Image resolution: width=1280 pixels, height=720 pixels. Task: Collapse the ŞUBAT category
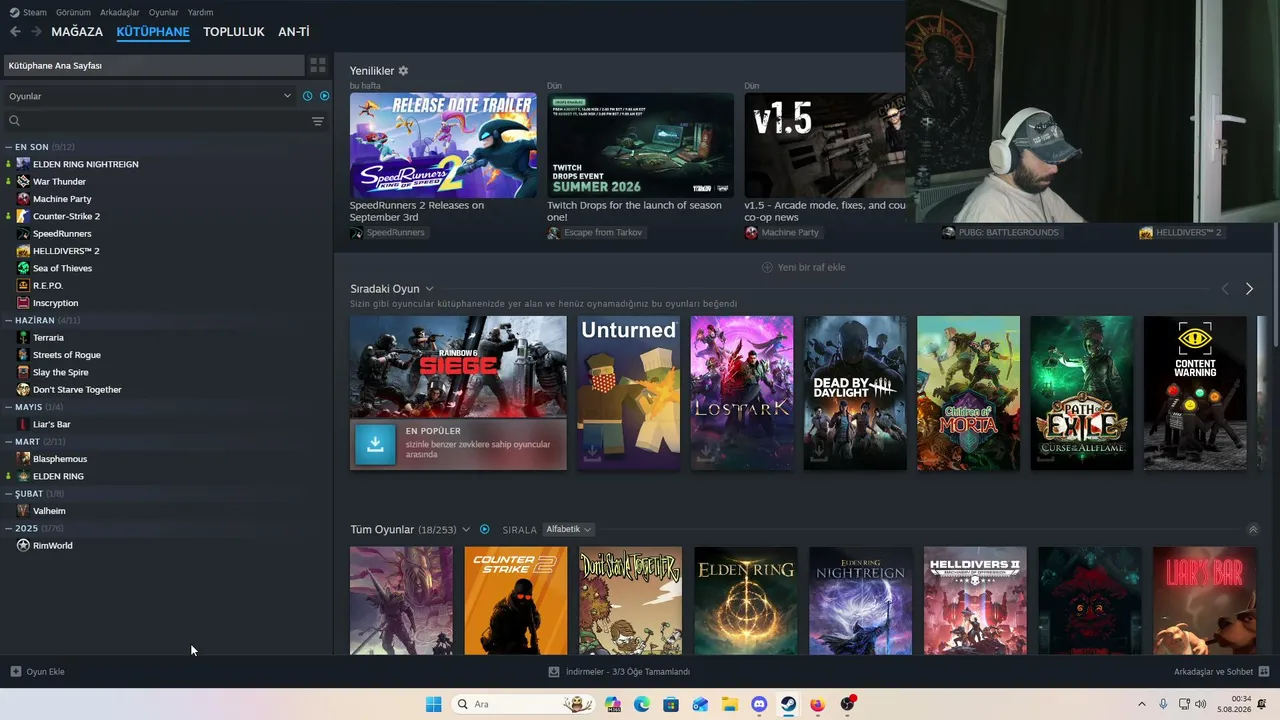9,493
